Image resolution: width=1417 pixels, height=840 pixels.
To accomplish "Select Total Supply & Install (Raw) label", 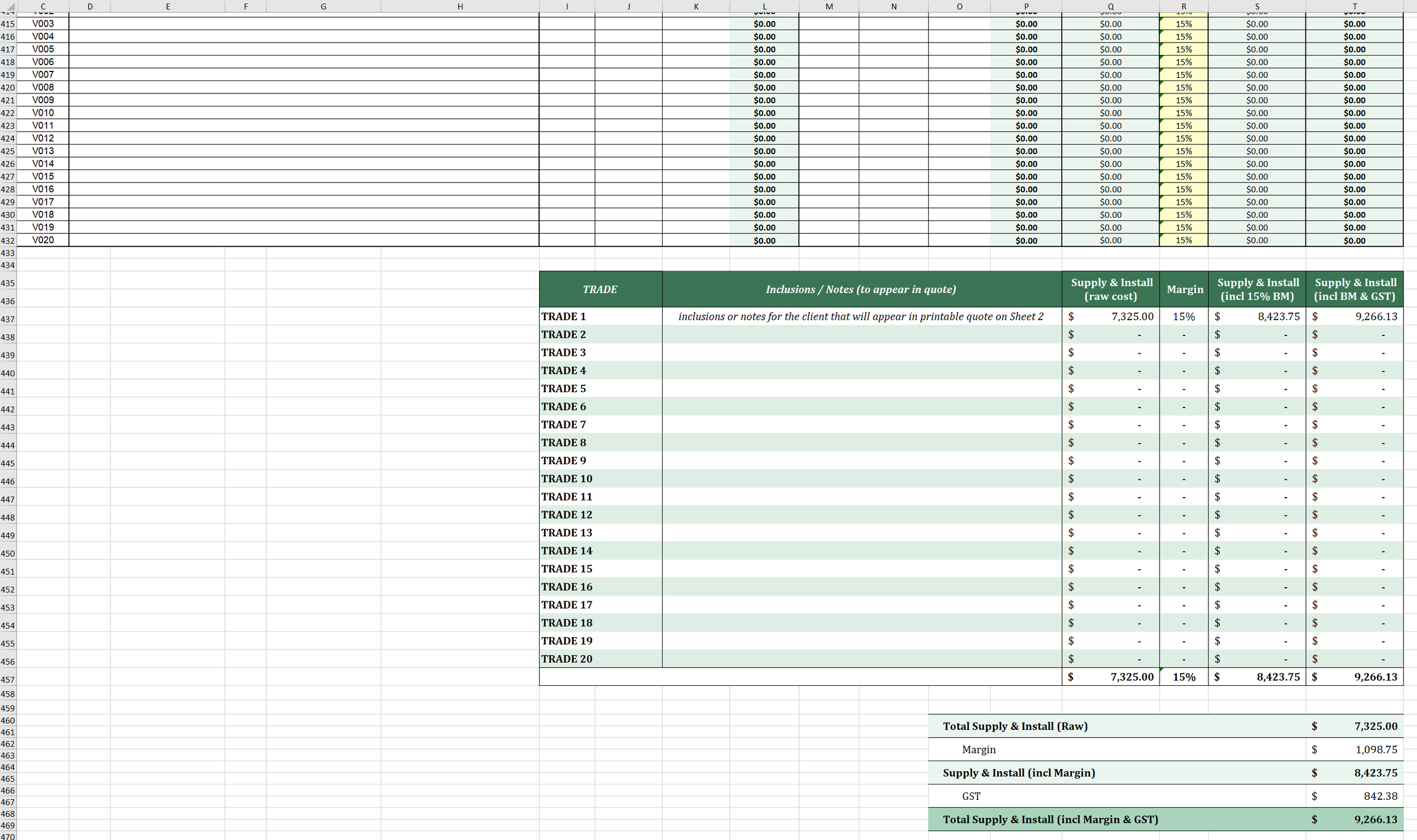I will point(1015,726).
